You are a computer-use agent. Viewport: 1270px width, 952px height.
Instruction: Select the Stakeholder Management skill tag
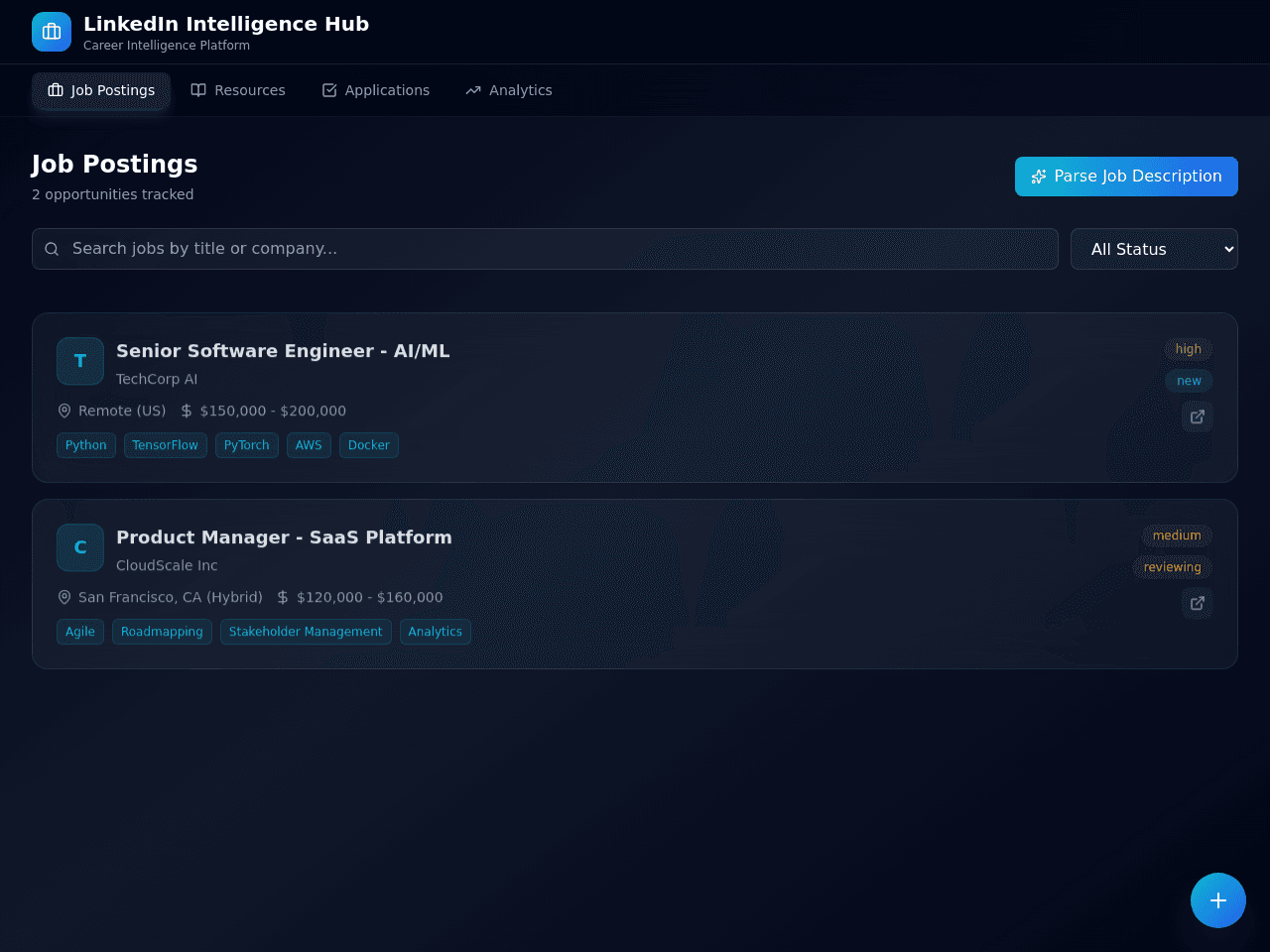306,632
